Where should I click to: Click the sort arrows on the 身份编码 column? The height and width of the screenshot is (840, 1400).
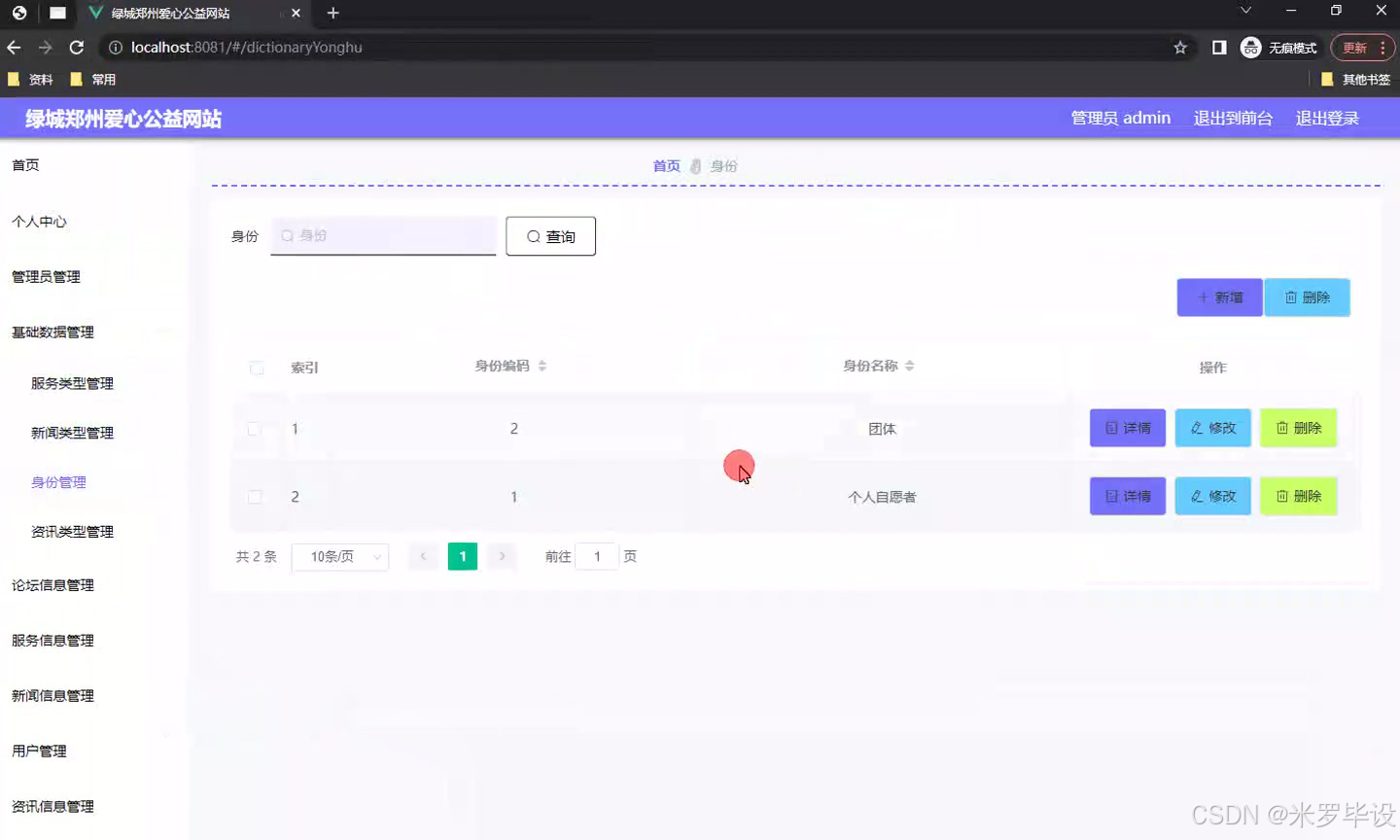542,365
